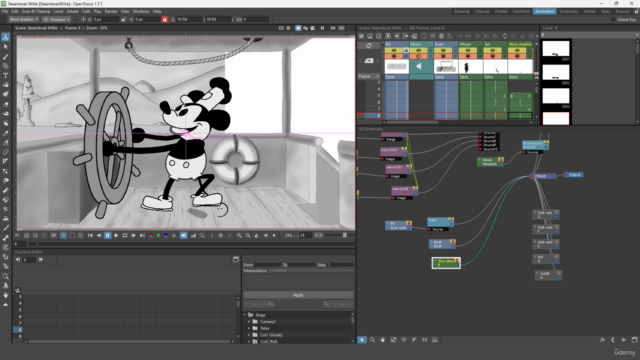Open the Xsheet menu
Image resolution: width=640 pixels, height=360 pixels.
tap(72, 11)
